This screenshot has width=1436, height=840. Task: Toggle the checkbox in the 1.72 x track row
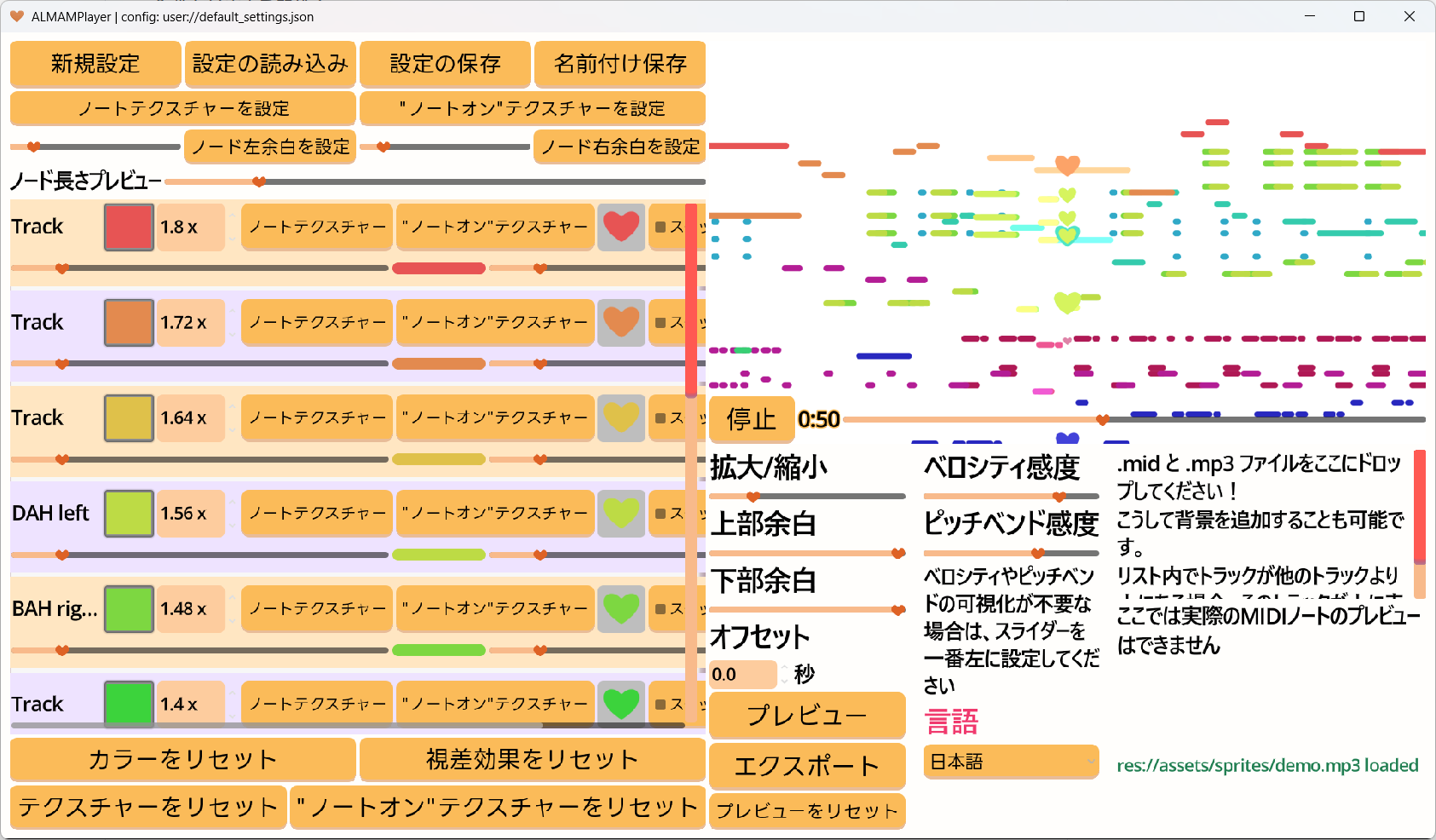tap(660, 323)
